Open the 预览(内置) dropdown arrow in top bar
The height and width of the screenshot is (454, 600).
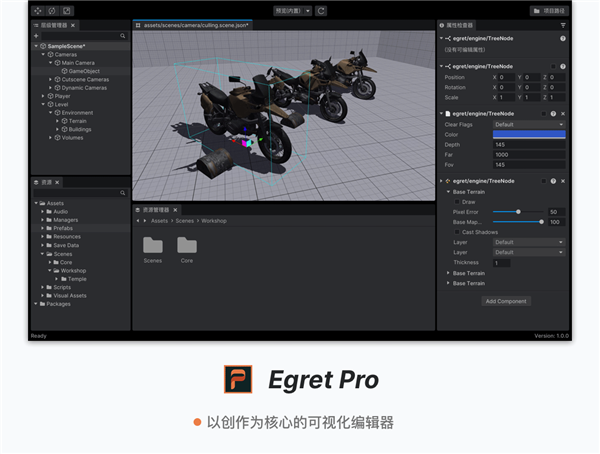(x=308, y=11)
